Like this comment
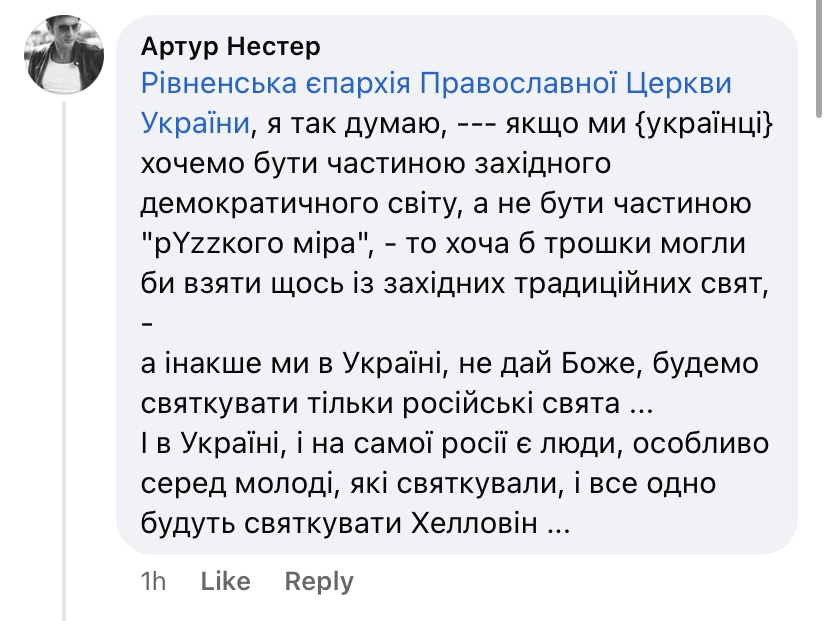 point(225,581)
